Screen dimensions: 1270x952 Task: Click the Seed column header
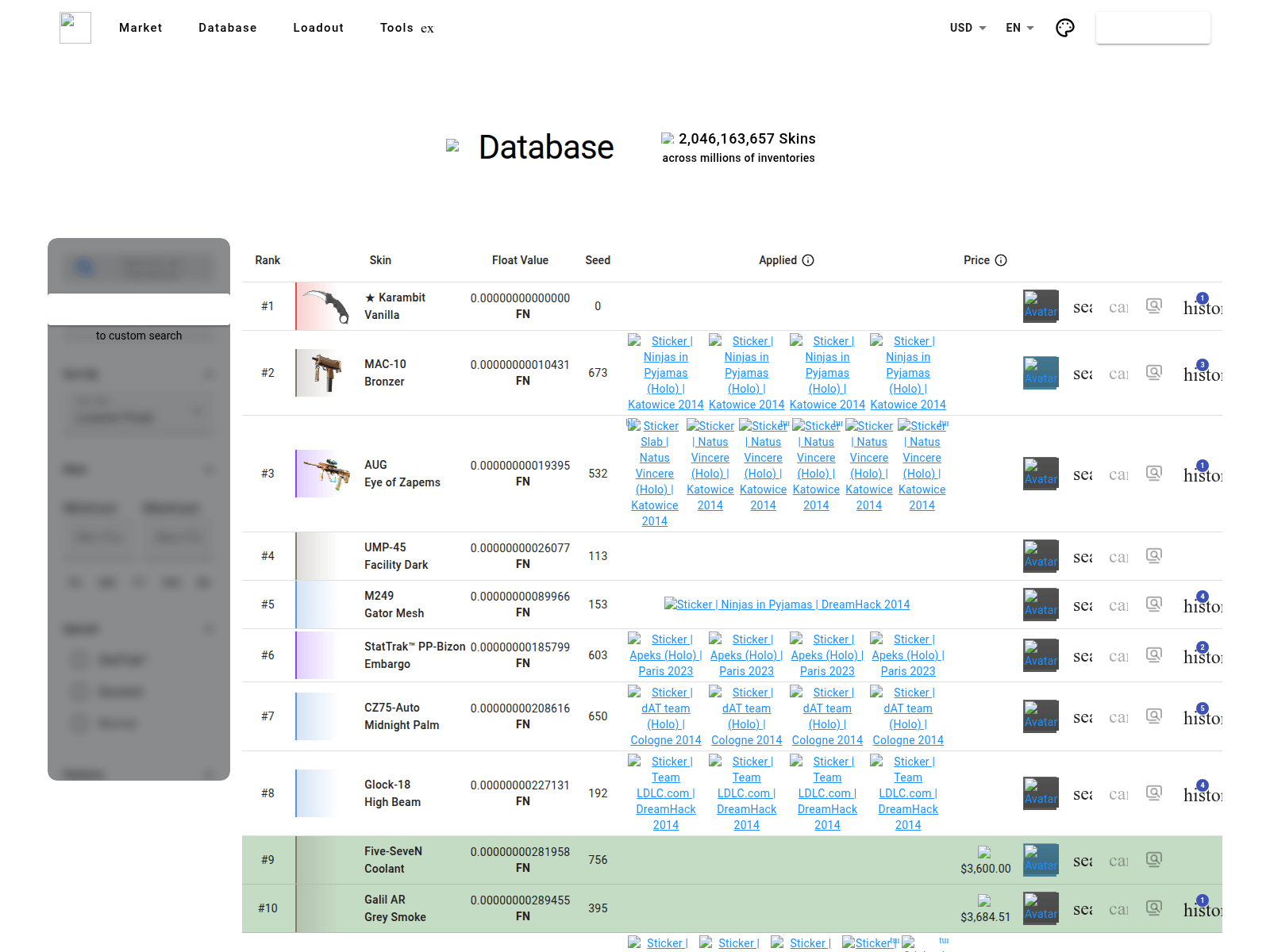tap(598, 260)
